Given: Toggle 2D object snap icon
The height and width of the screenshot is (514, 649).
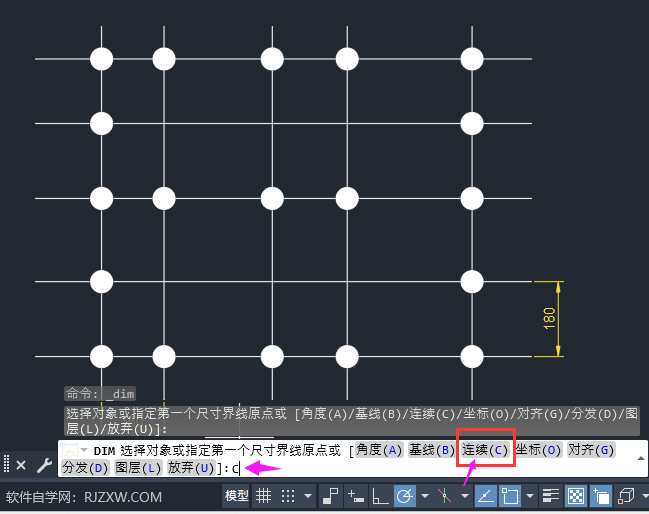Looking at the screenshot, I should click(510, 495).
